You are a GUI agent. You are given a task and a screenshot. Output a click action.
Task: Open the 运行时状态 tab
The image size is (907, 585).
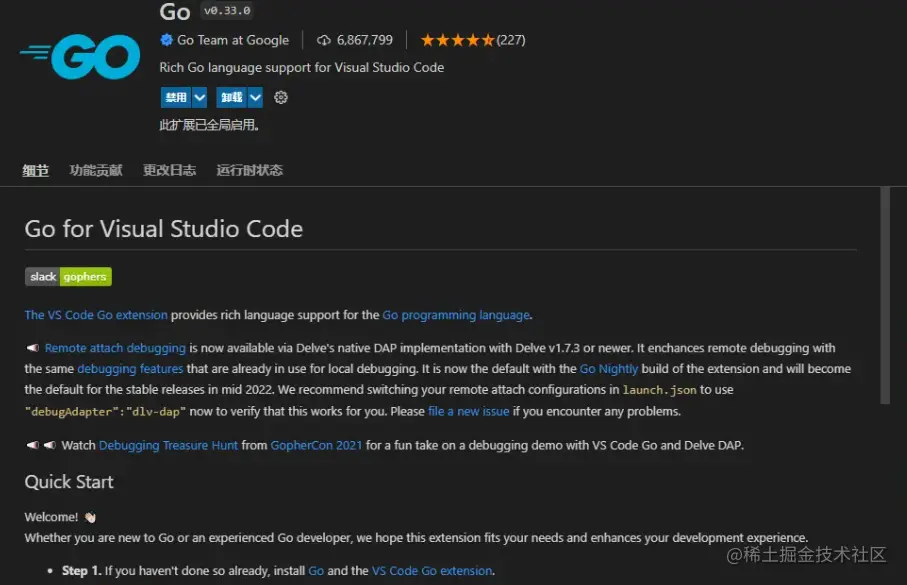[x=249, y=170]
